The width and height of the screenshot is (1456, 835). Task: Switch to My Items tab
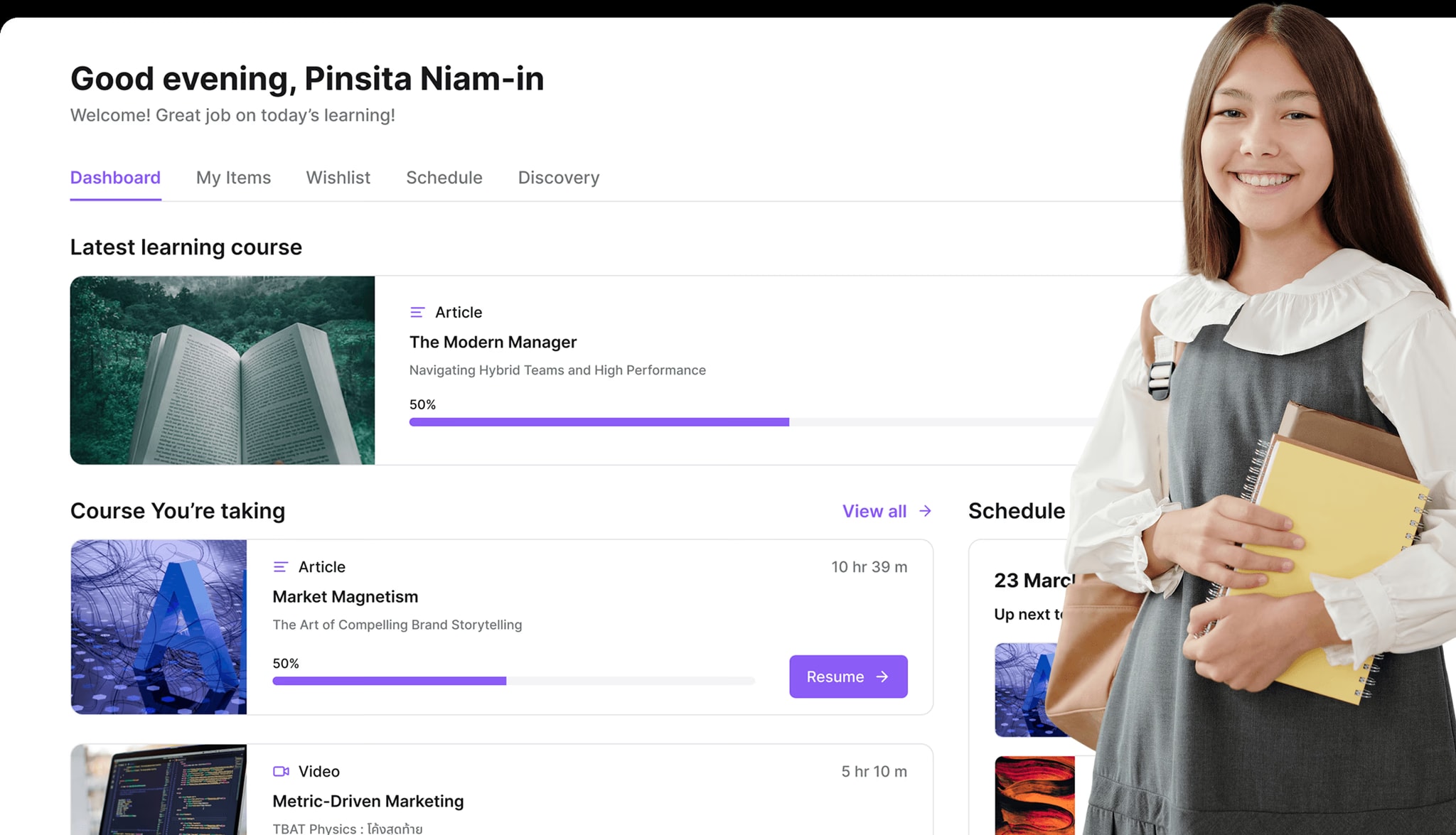pyautogui.click(x=233, y=178)
